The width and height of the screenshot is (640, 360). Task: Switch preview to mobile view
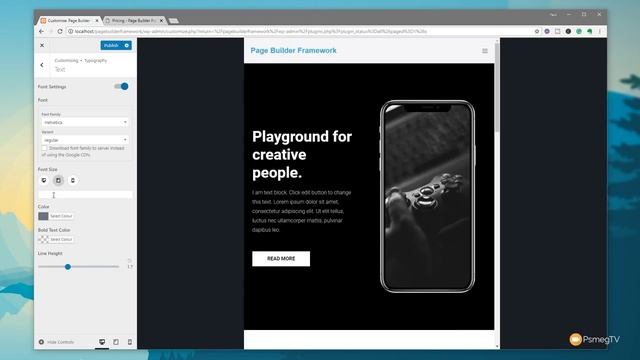130,342
